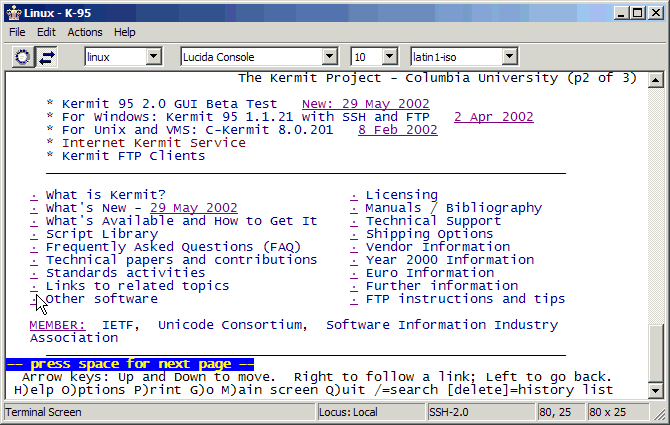Follow the 2 Apr 2002 link
This screenshot has height=425, width=670.
coord(493,117)
